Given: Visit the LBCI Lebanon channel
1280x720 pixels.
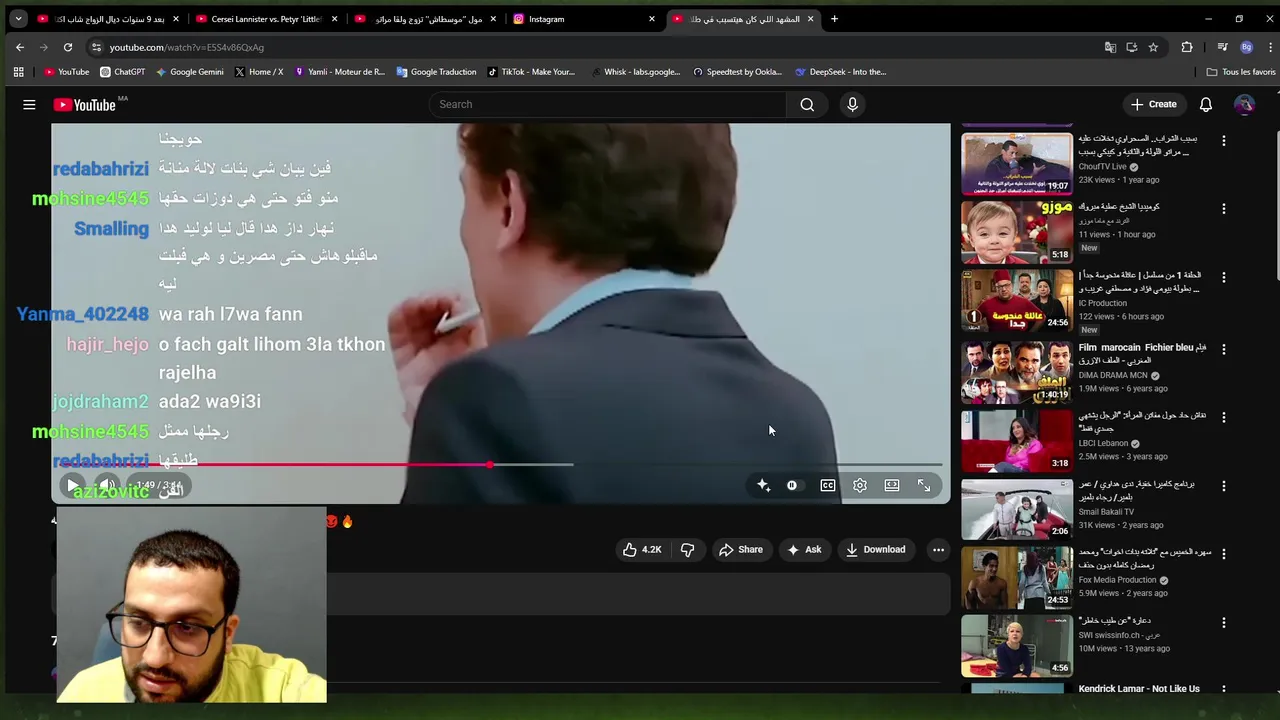Looking at the screenshot, I should click(x=1103, y=443).
